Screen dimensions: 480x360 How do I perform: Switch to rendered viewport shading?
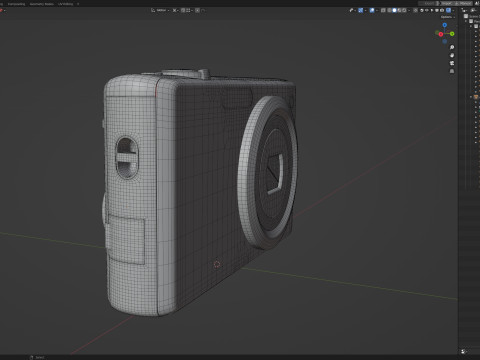pos(404,10)
